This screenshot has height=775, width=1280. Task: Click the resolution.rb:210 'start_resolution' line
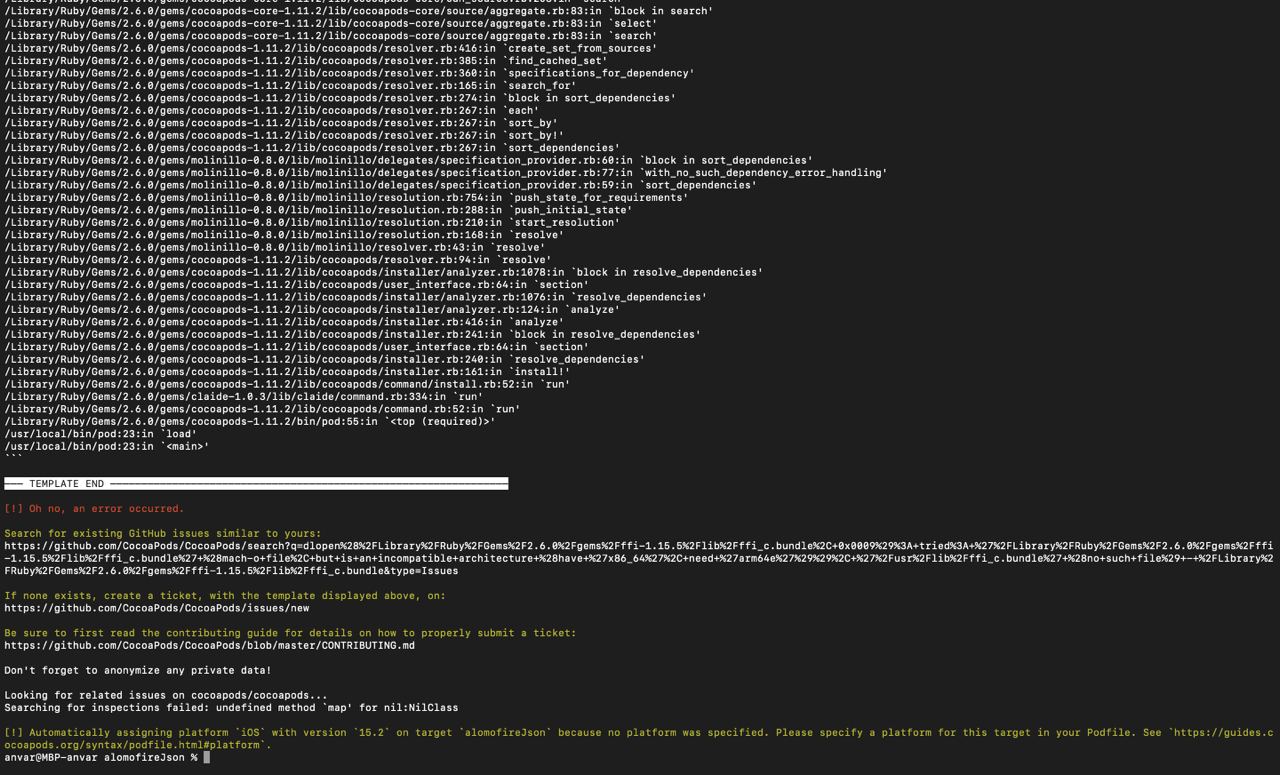coord(312,222)
